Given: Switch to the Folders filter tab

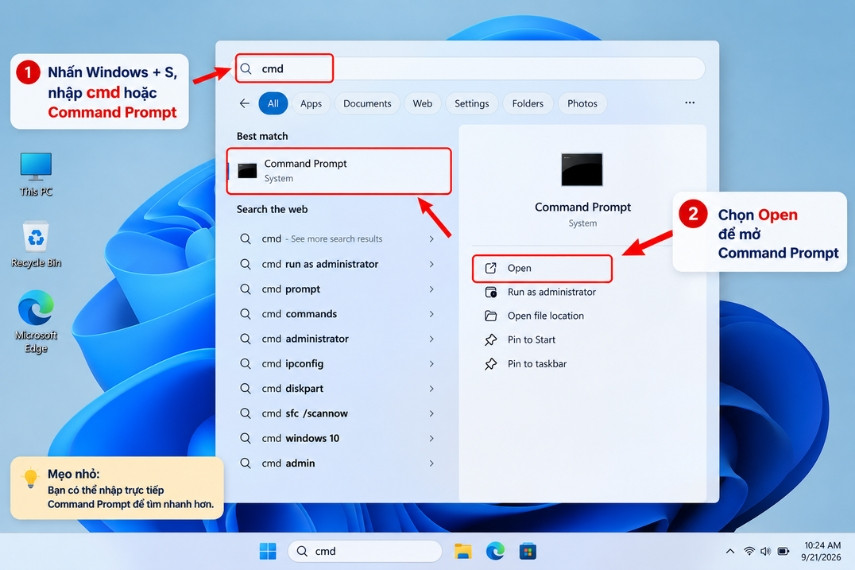Looking at the screenshot, I should tap(527, 103).
